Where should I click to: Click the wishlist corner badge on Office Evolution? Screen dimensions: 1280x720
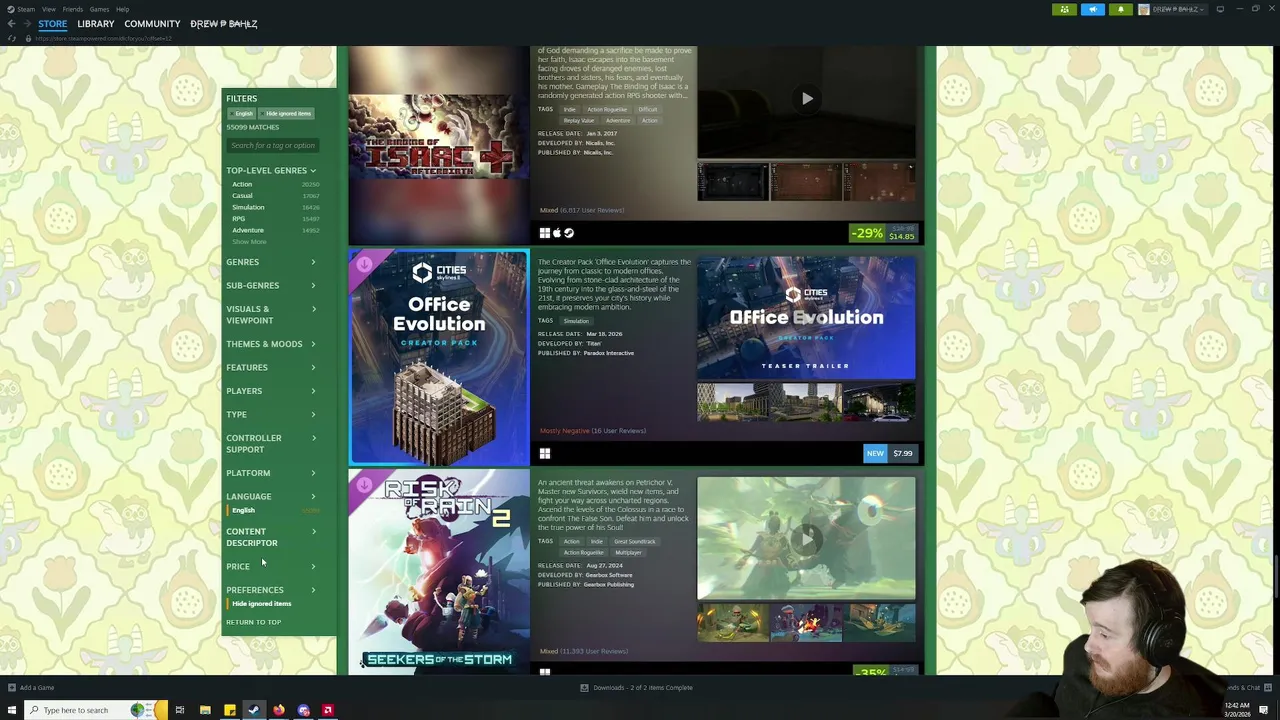(x=363, y=264)
